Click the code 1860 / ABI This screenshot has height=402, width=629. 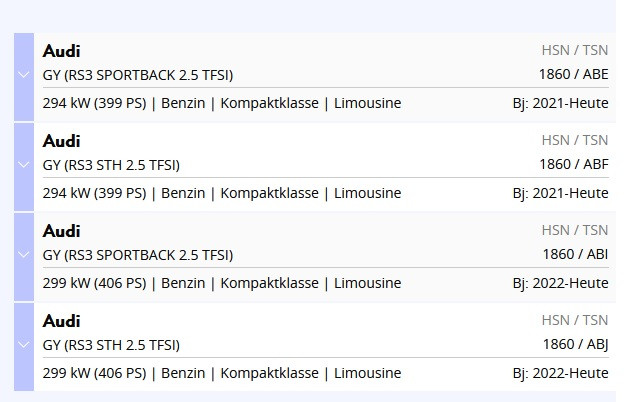(x=575, y=254)
